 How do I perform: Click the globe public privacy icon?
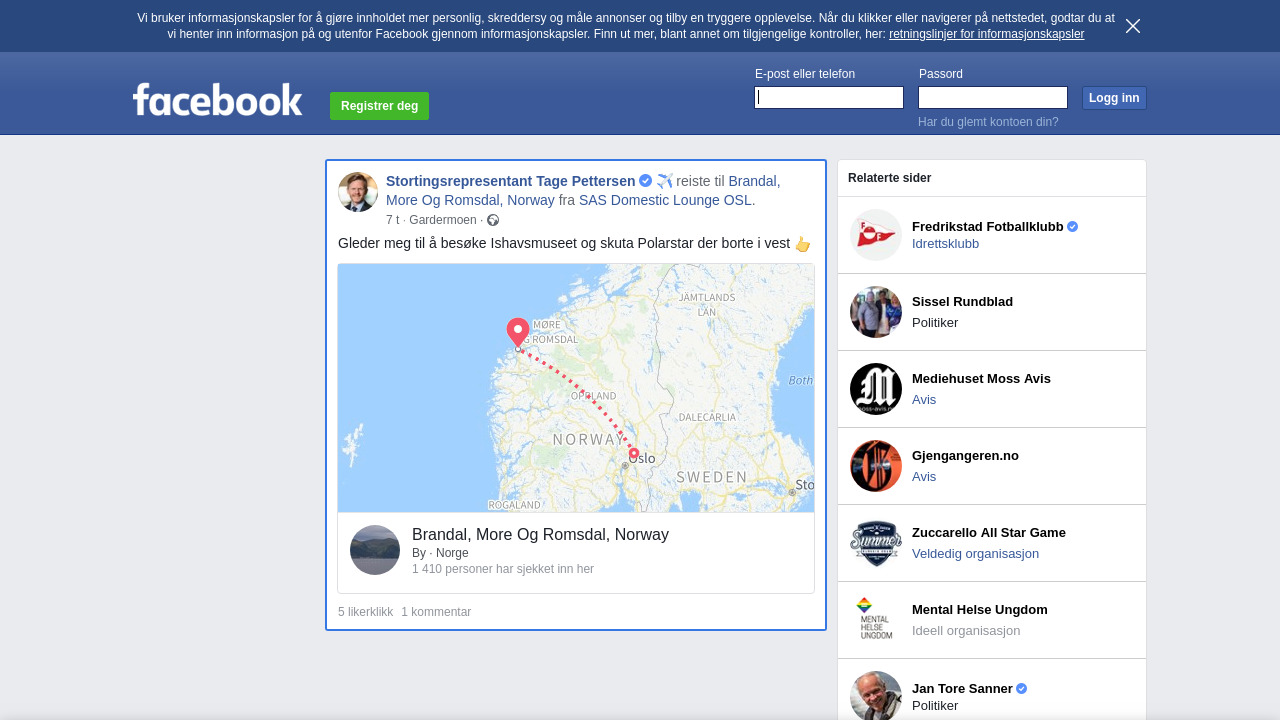click(493, 220)
